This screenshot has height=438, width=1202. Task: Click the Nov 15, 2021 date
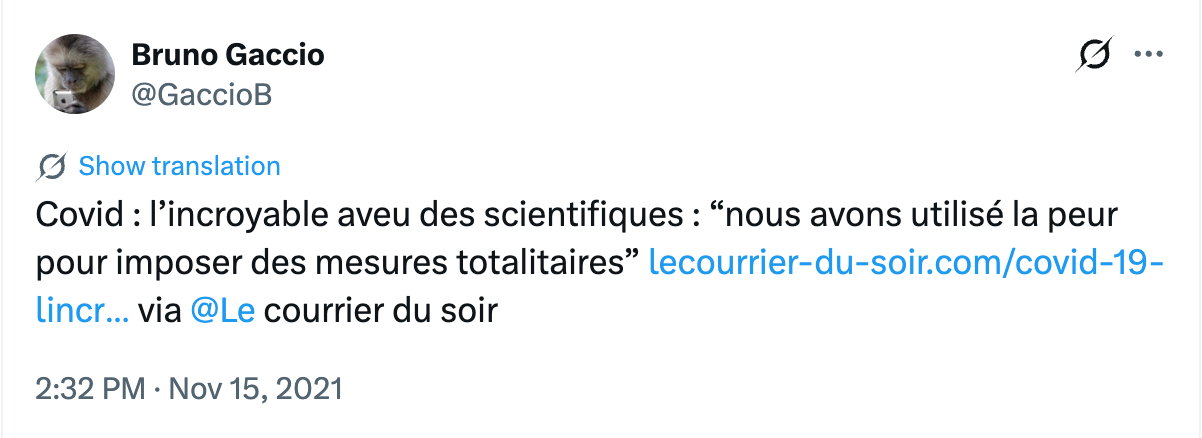tap(257, 387)
